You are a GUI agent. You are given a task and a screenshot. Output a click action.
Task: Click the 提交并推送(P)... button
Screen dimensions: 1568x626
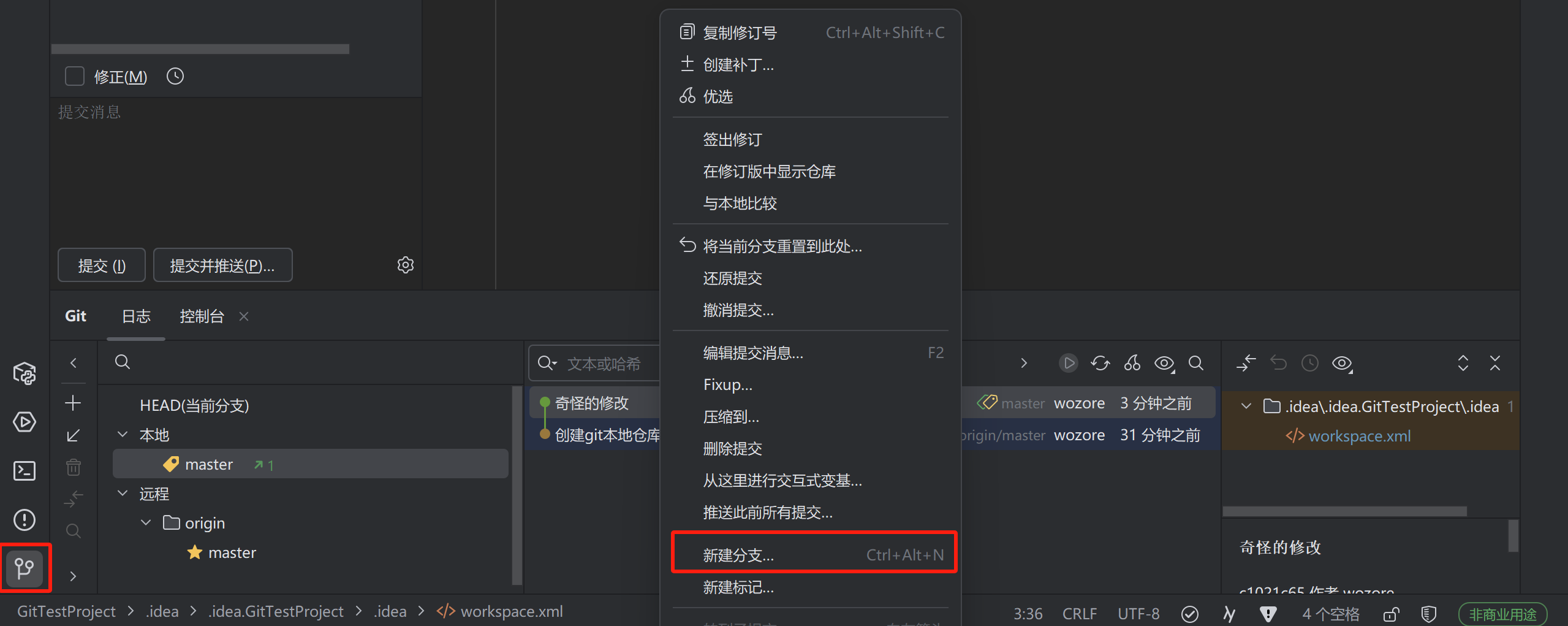(222, 265)
